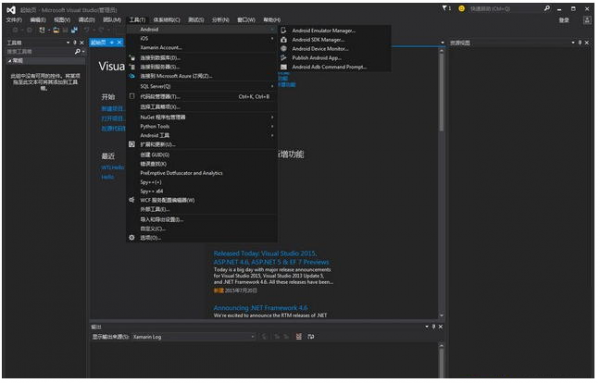Open recent project WTLHello link
This screenshot has height=383, width=600.
coord(113,168)
